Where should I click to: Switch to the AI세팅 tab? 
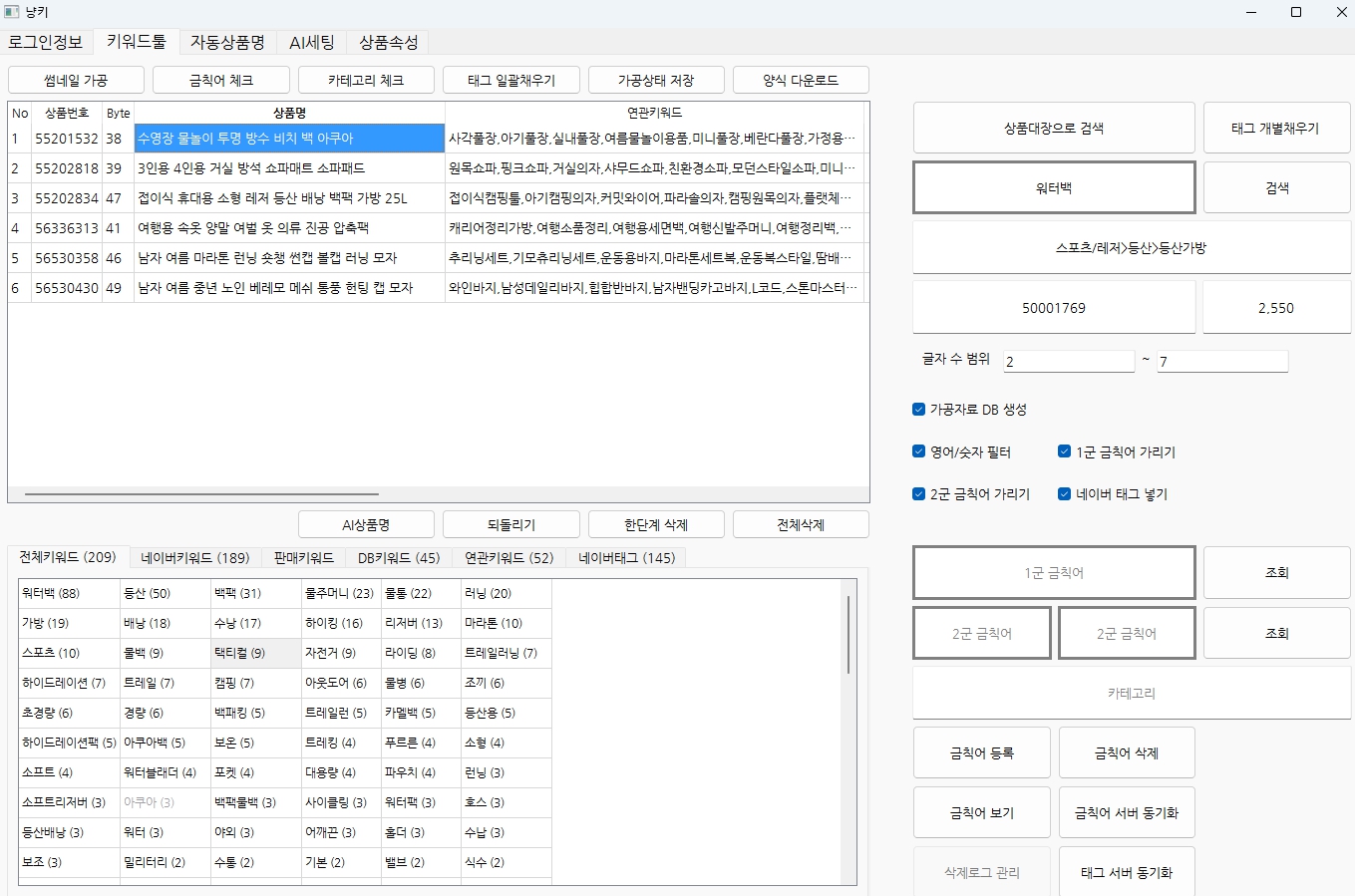(313, 42)
